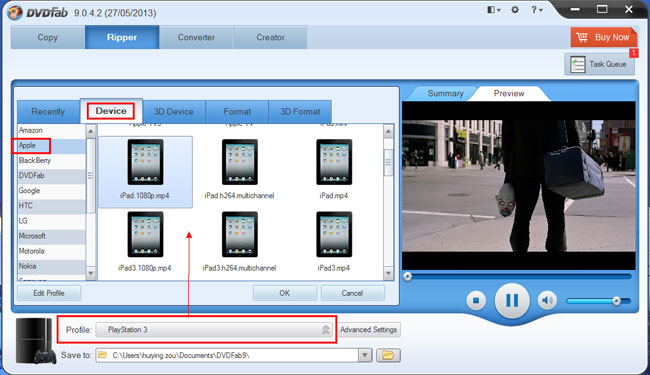Select BlackBerry in the brand list
Image resolution: width=650 pixels, height=375 pixels.
point(51,160)
